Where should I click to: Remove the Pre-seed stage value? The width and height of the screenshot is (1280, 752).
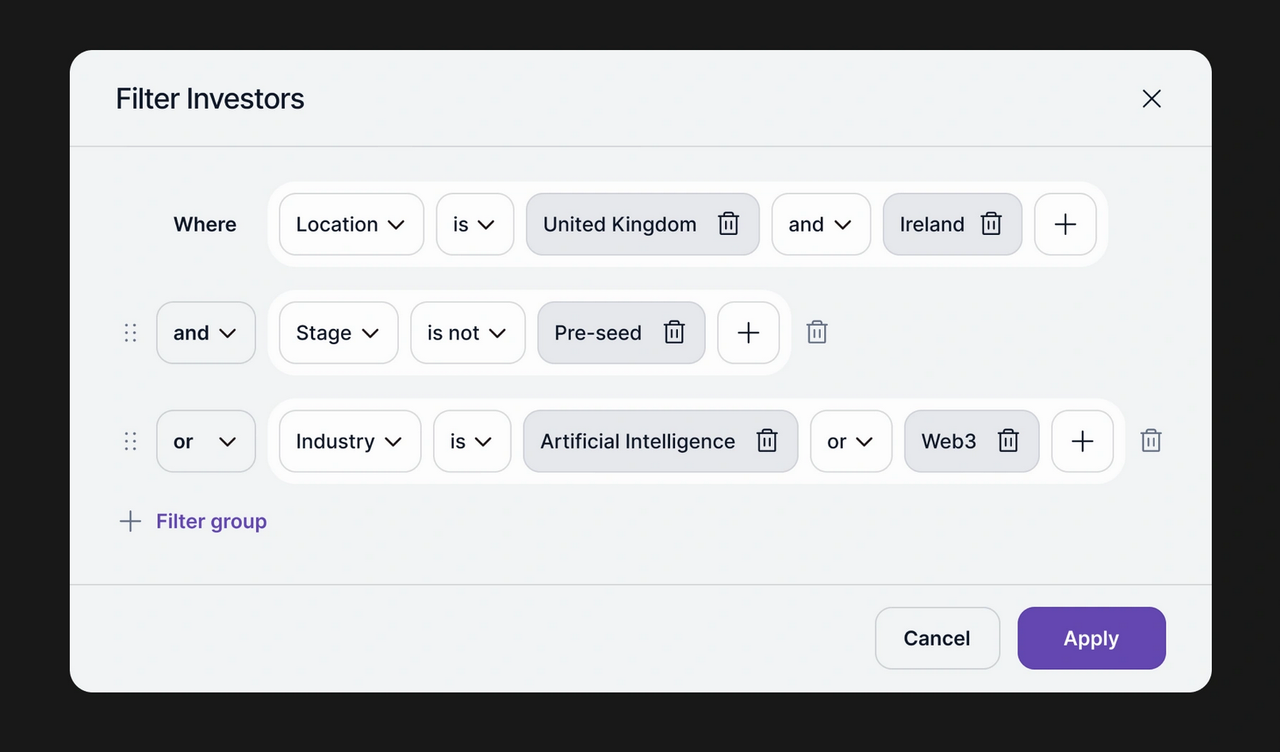[674, 333]
